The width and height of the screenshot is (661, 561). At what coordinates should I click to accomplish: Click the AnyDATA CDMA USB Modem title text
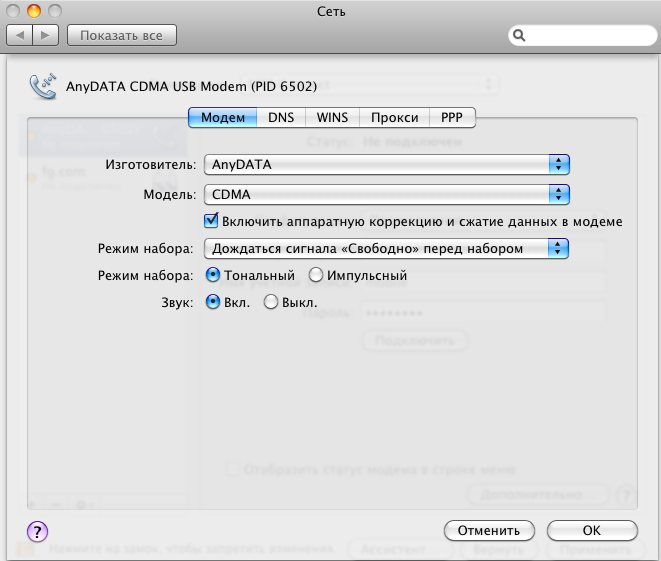click(191, 86)
